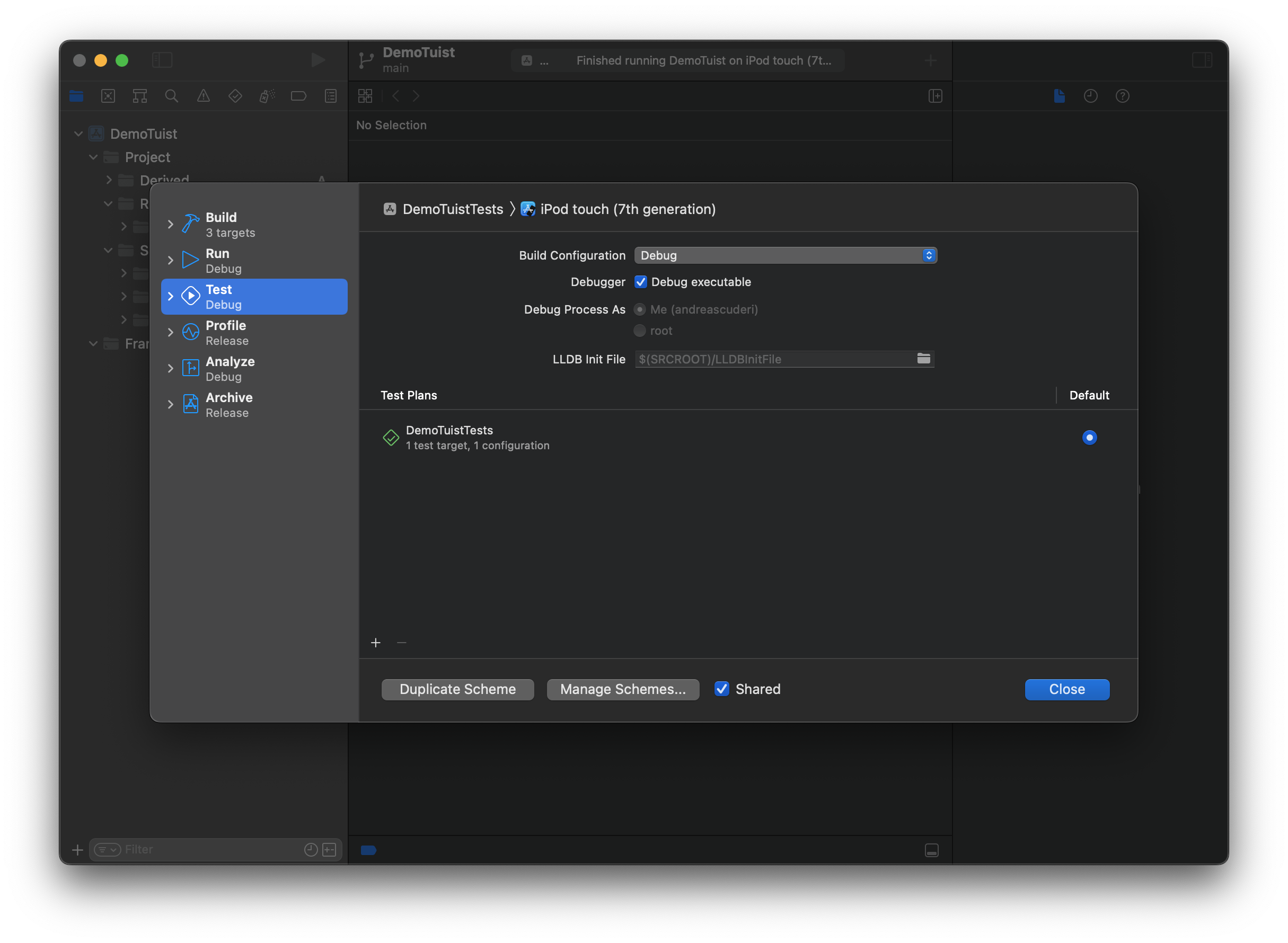Go forward with the right chevron in editor bar
The image size is (1288, 943).
417,96
